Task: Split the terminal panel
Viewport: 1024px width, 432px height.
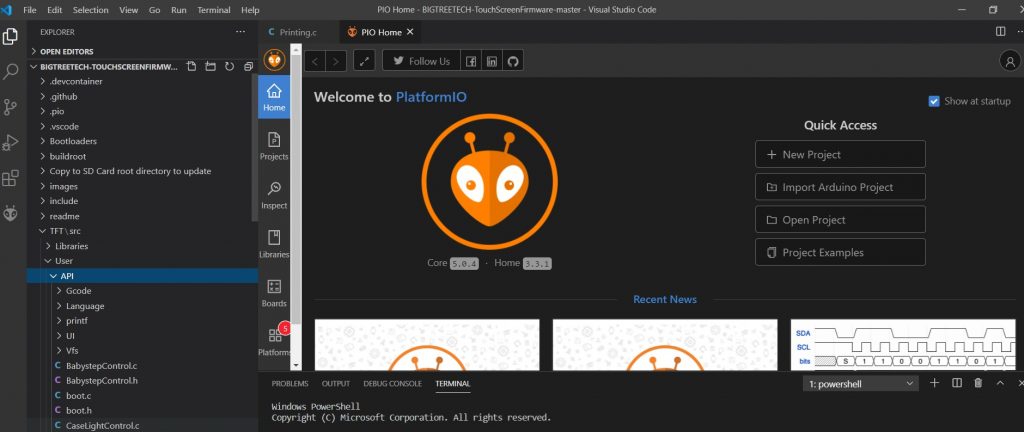Action: 957,383
